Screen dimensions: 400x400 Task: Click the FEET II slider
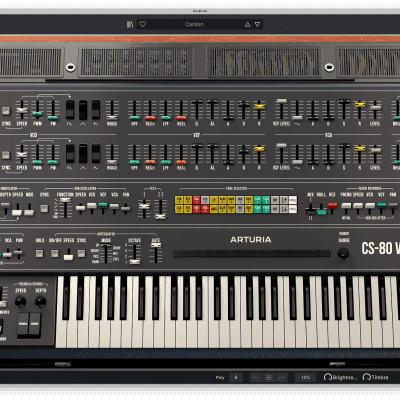coord(160,217)
